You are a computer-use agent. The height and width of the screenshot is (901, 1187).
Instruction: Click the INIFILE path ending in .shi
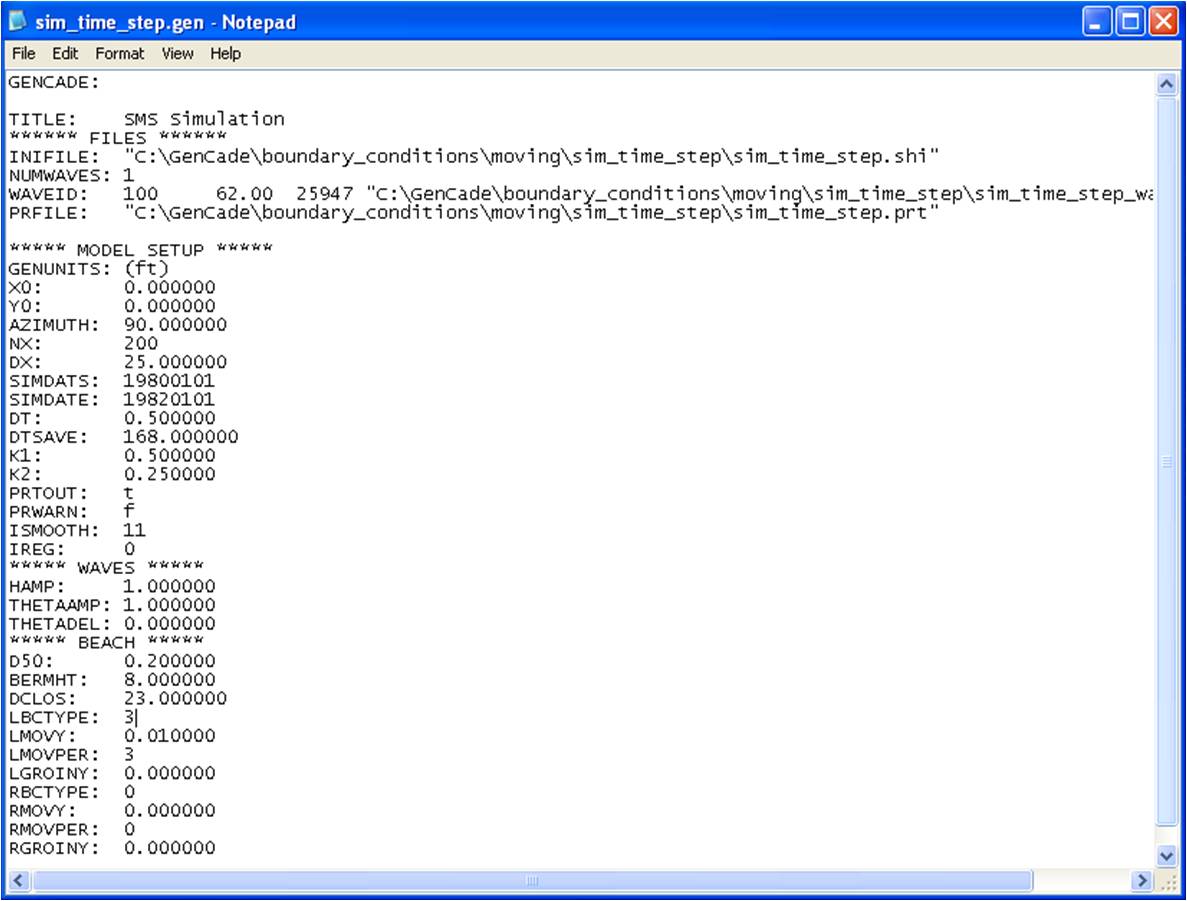(531, 157)
